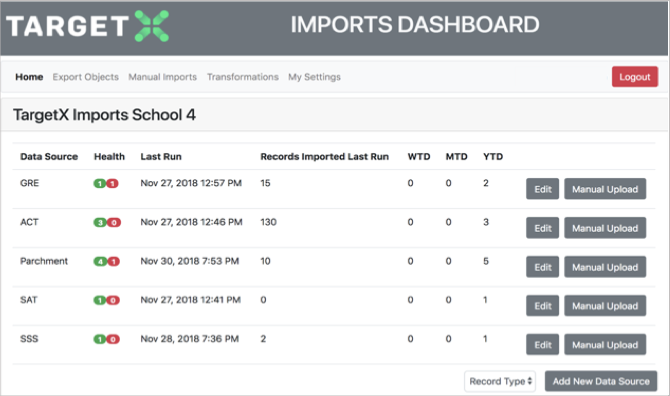The width and height of the screenshot is (670, 396).
Task: Click red health badge for ACT
Action: (114, 223)
